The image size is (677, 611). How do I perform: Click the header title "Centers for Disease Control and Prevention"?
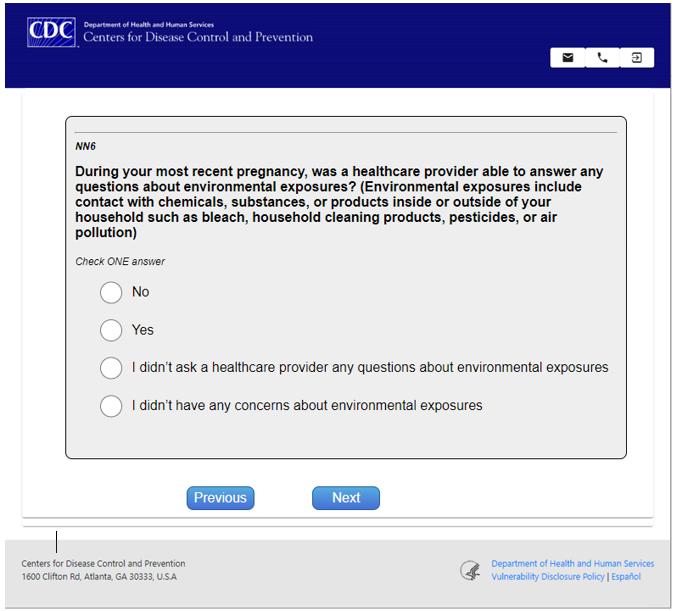tap(198, 37)
